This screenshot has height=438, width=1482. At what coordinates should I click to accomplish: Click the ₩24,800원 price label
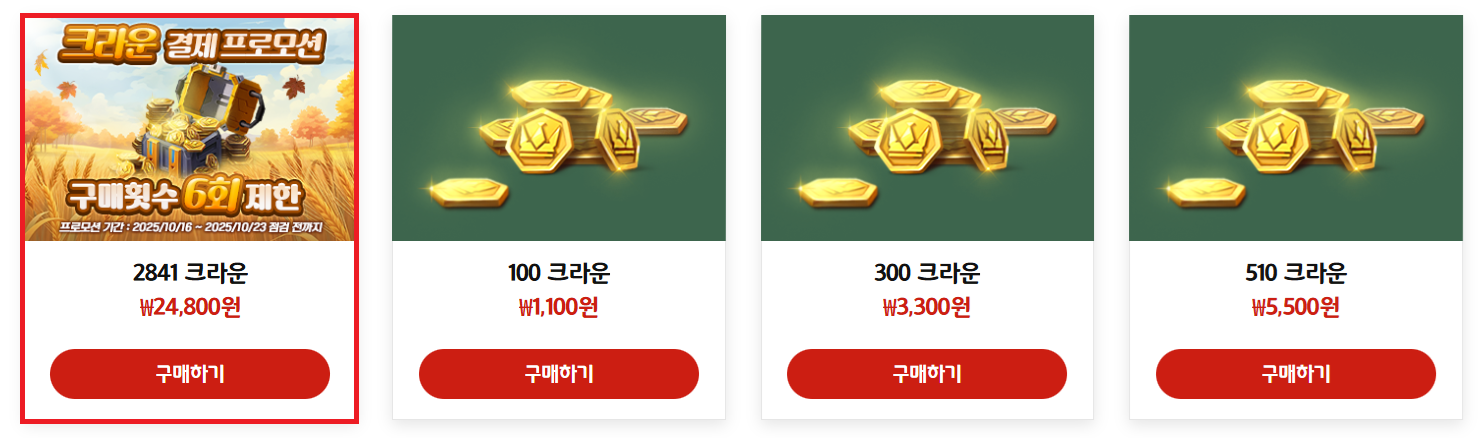[x=190, y=307]
